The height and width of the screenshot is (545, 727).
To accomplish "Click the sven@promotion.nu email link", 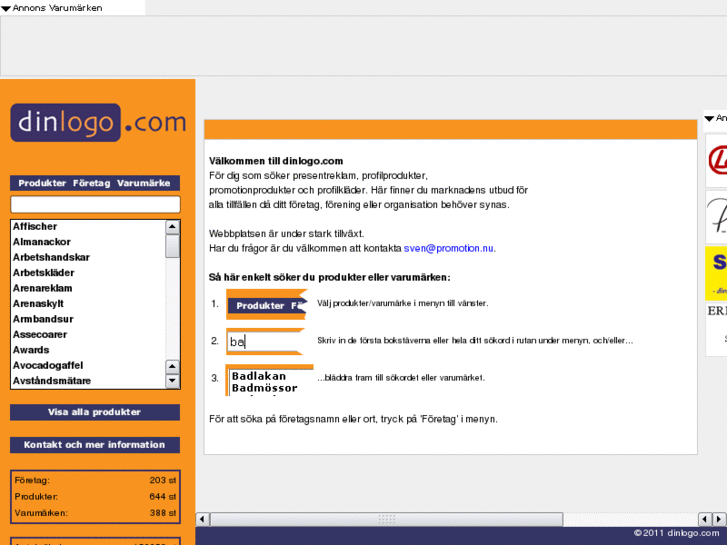I will [x=448, y=248].
